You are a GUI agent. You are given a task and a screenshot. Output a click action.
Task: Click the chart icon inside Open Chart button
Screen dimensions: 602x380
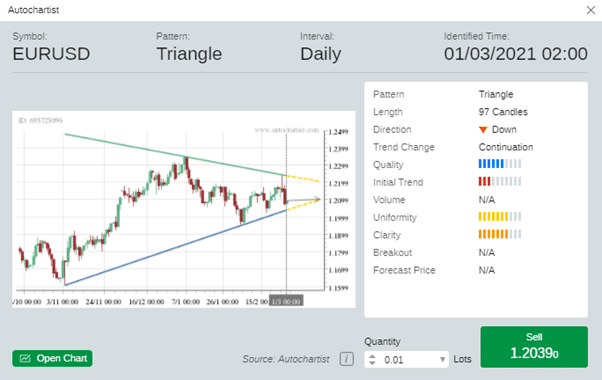[x=25, y=359]
